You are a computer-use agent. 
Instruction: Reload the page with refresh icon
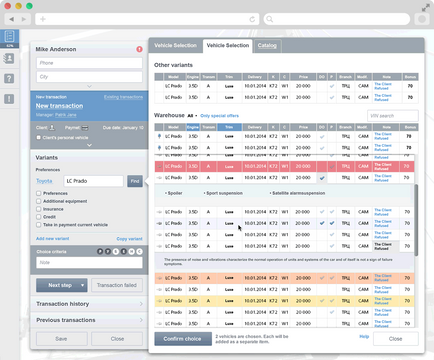coord(252,19)
